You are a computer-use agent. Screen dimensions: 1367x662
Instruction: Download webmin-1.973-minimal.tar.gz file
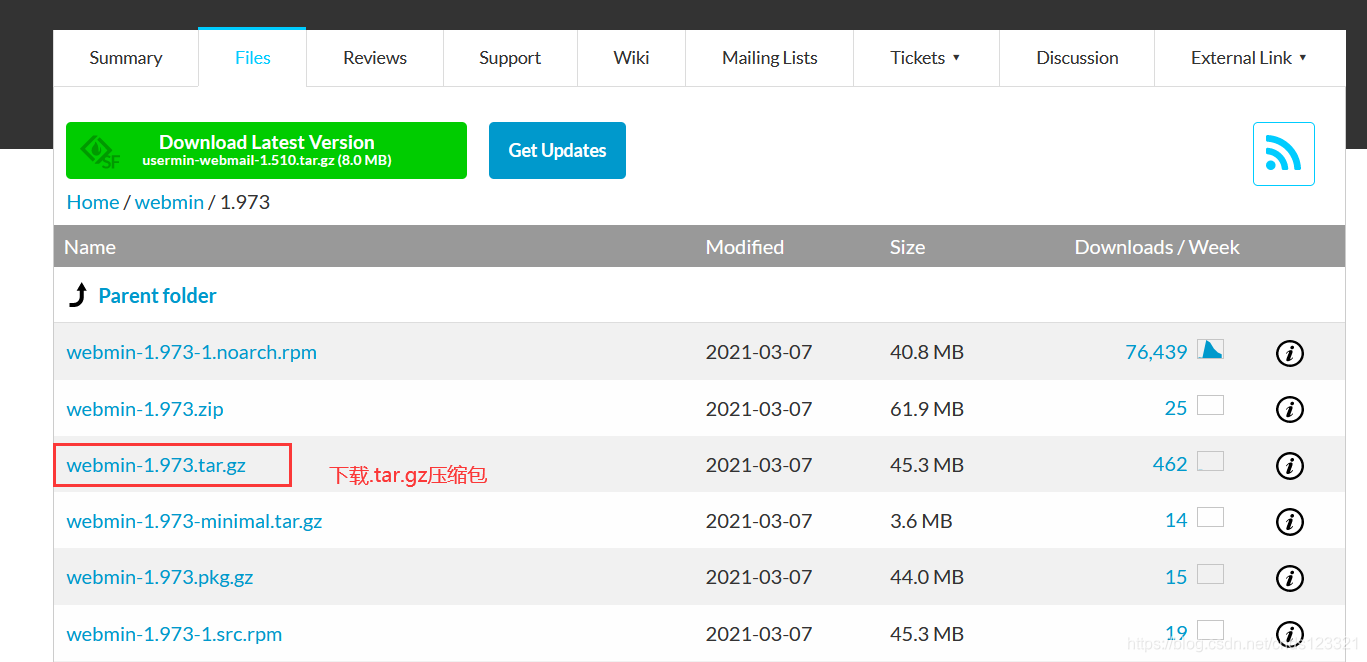[x=194, y=521]
